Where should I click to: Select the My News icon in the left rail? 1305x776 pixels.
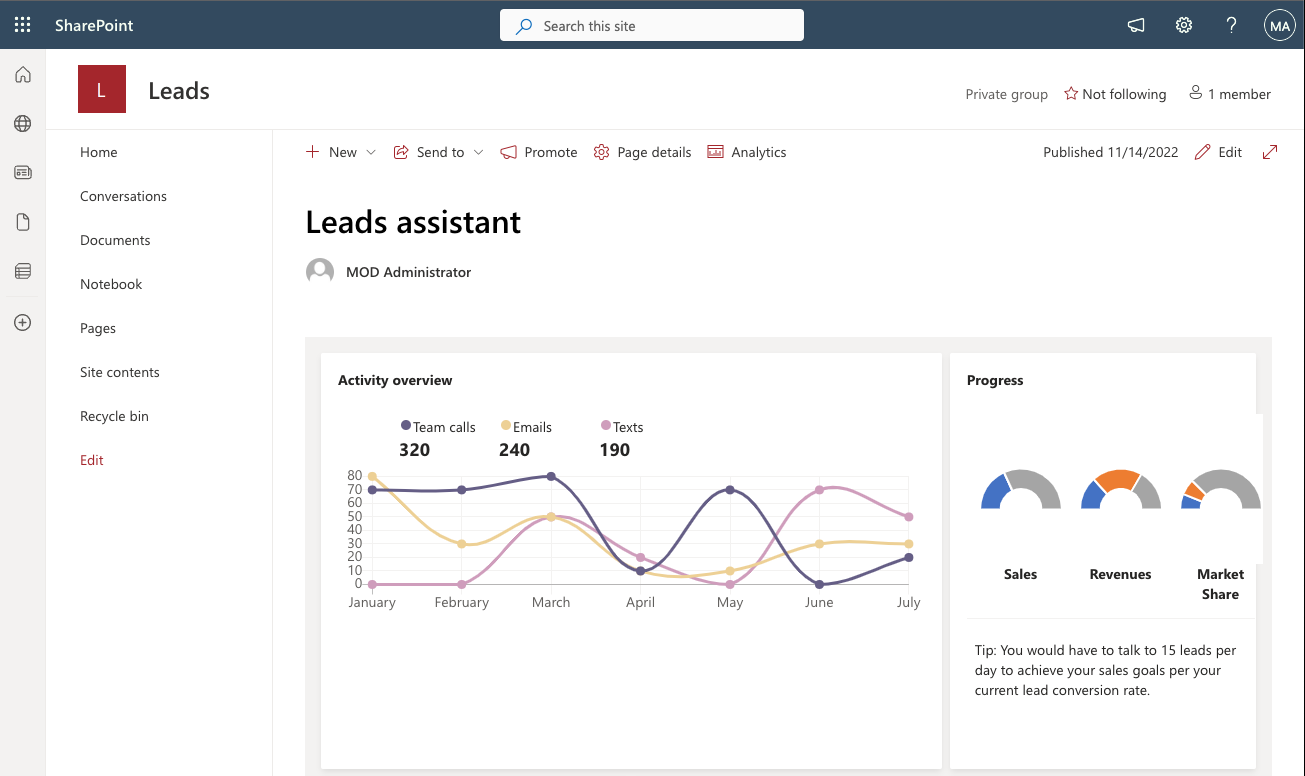click(x=22, y=172)
